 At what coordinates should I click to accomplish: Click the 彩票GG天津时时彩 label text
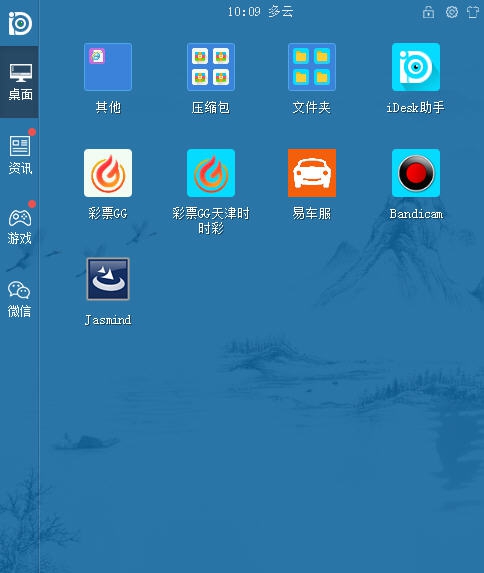point(211,221)
